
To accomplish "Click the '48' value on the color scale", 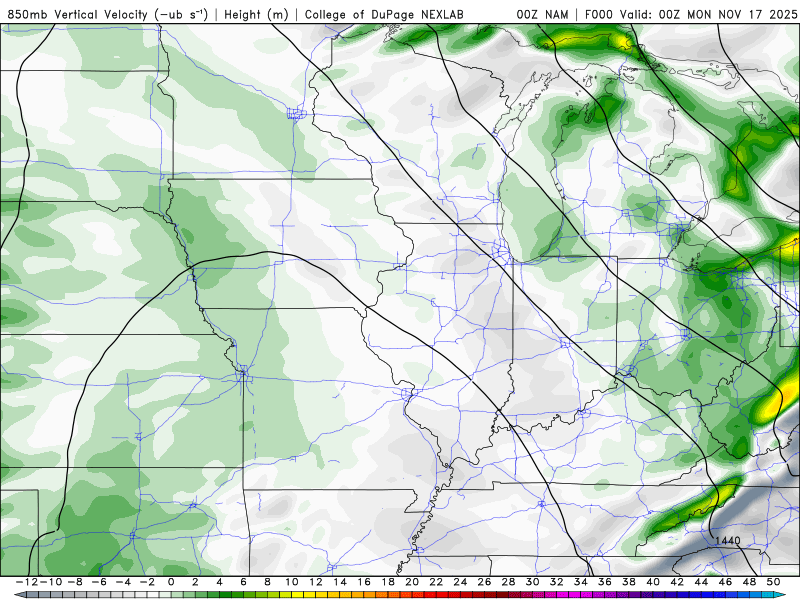I will 749,582.
